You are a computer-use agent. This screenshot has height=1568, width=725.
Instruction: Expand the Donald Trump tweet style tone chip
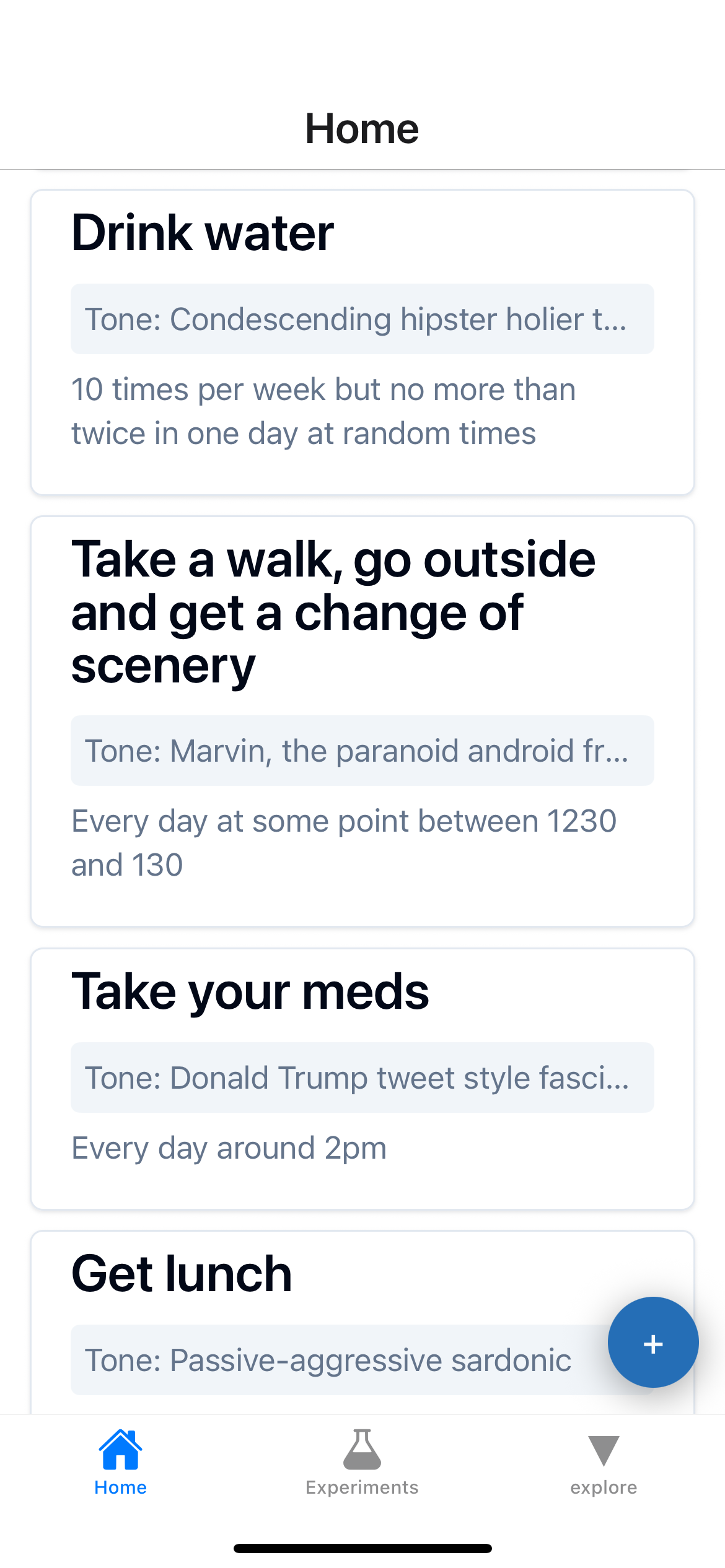tap(362, 1077)
